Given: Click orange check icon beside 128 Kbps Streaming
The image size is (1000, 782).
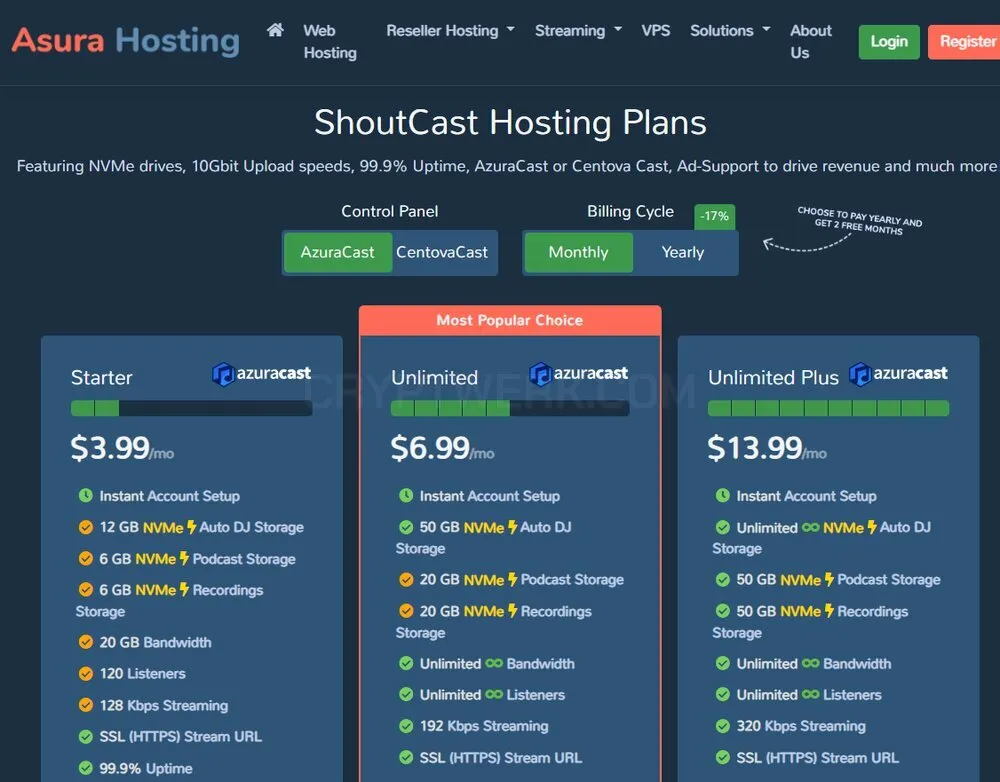Looking at the screenshot, I should point(85,705).
